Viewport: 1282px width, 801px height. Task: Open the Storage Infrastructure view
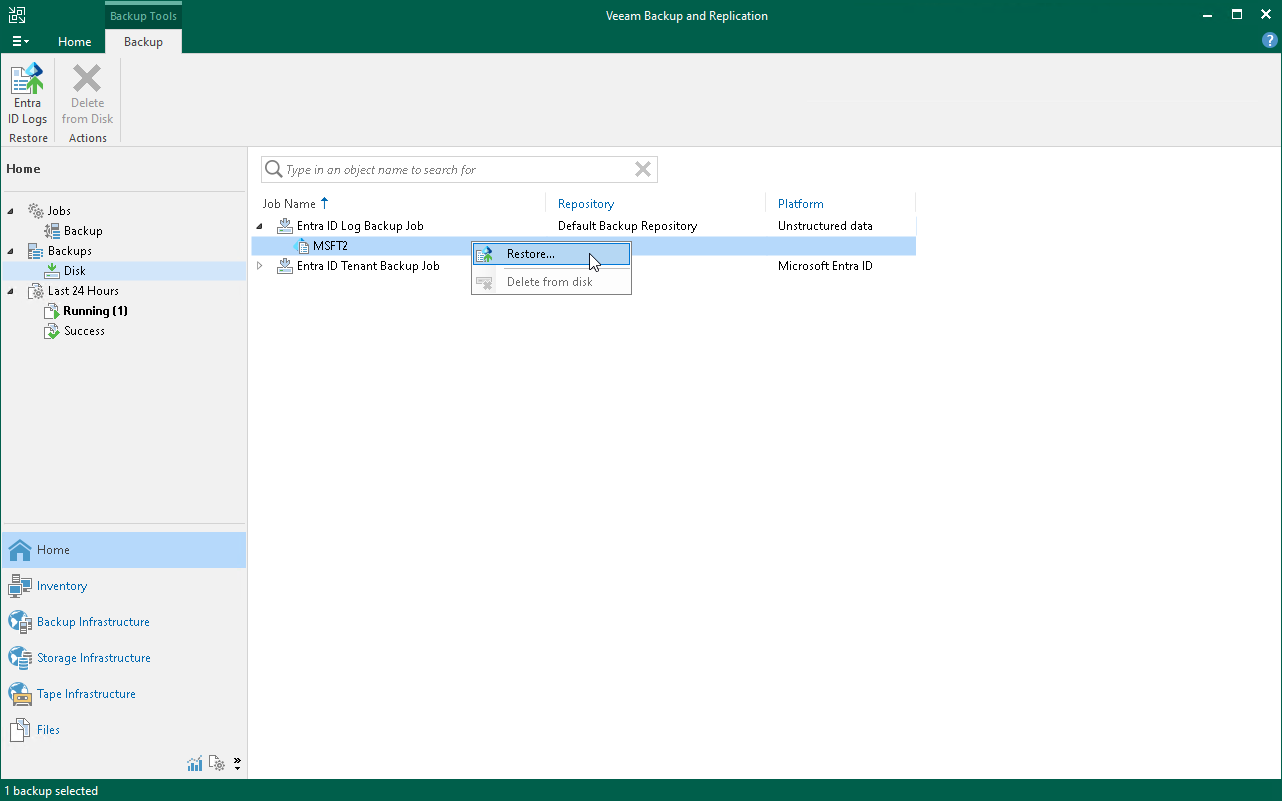coord(123,658)
